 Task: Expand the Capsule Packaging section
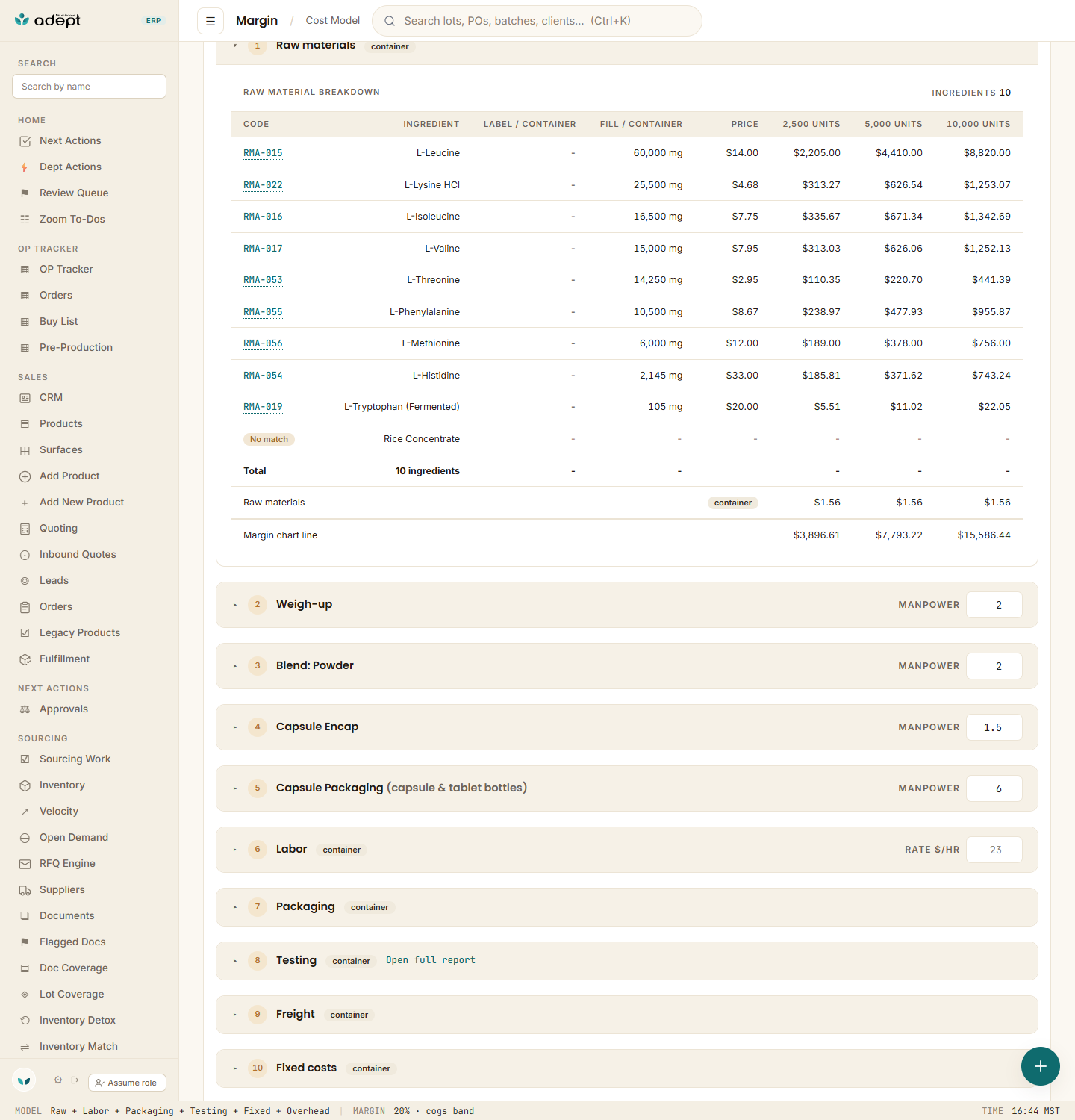[235, 788]
